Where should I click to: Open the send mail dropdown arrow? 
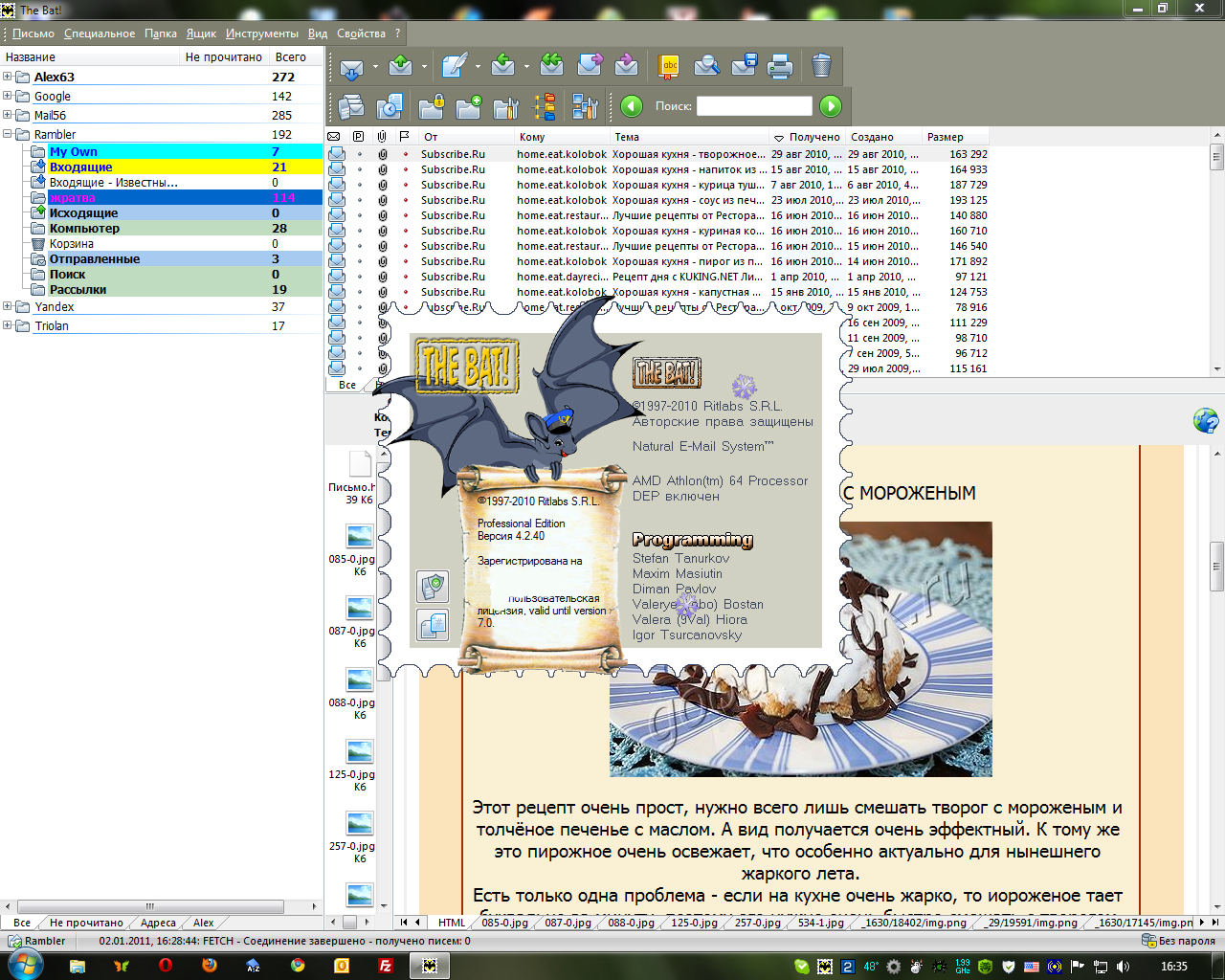tap(424, 67)
